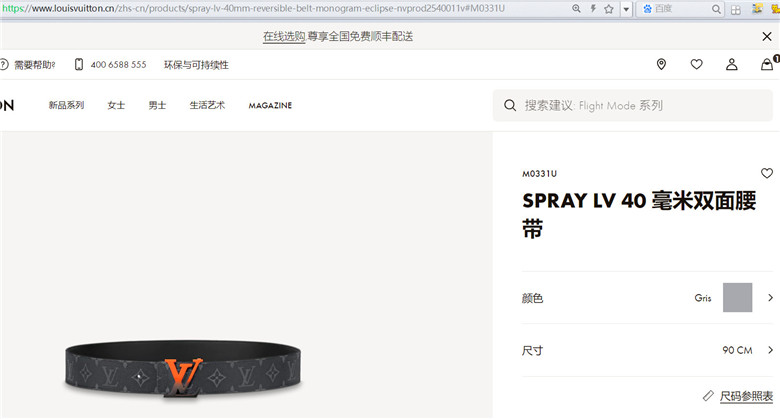Open the store locator pin icon
The width and height of the screenshot is (780, 419).
[661, 64]
